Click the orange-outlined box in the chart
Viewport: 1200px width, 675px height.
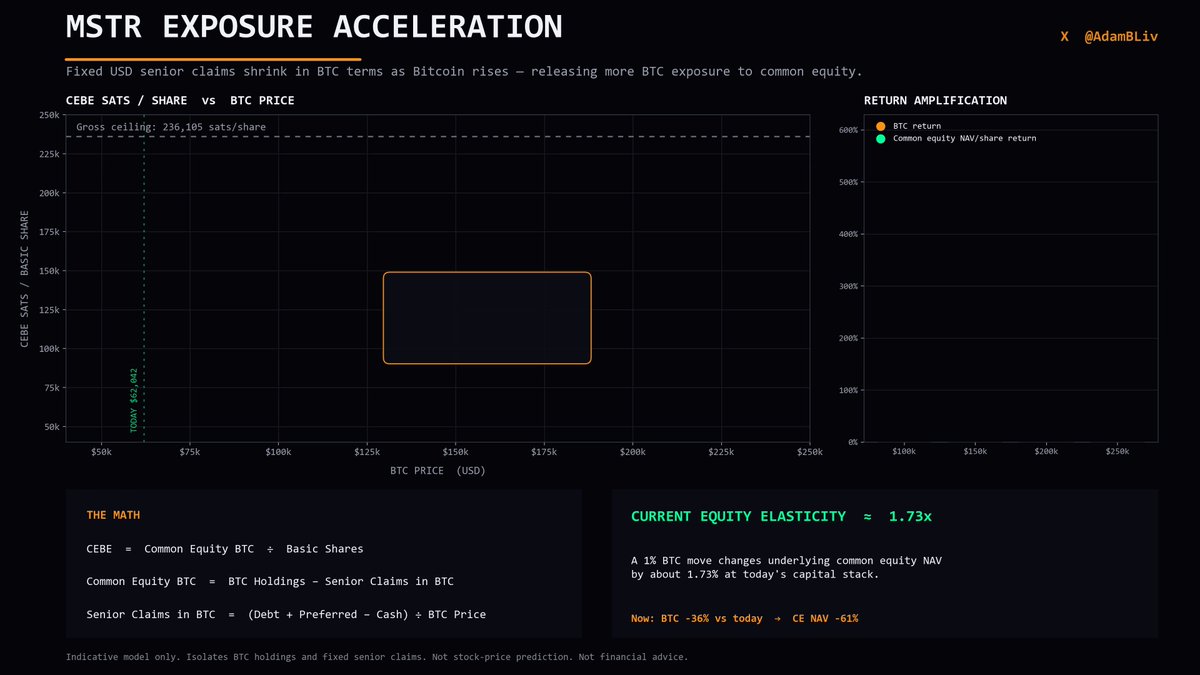(x=487, y=318)
